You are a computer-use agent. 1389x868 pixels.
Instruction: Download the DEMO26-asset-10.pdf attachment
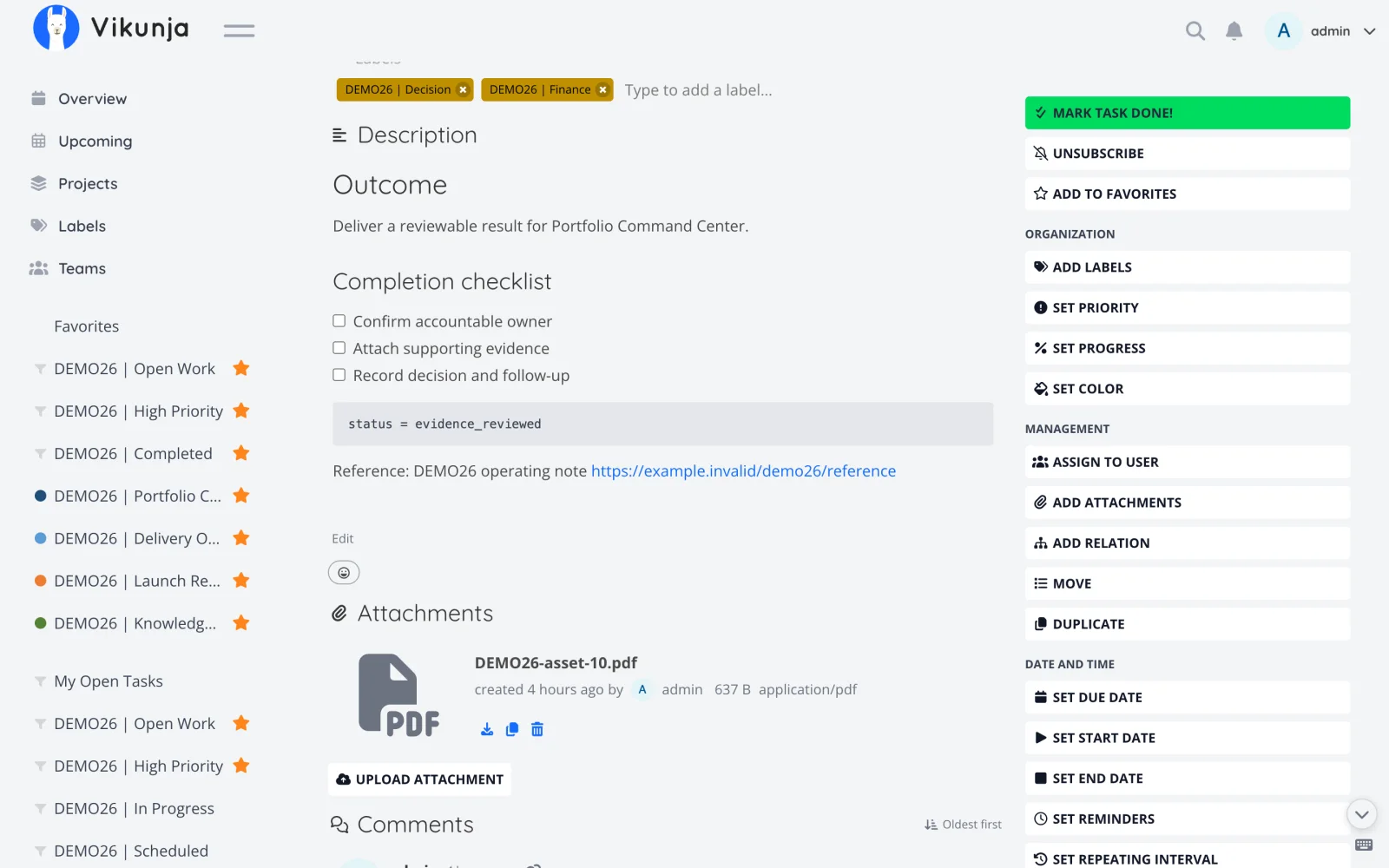[x=487, y=729]
